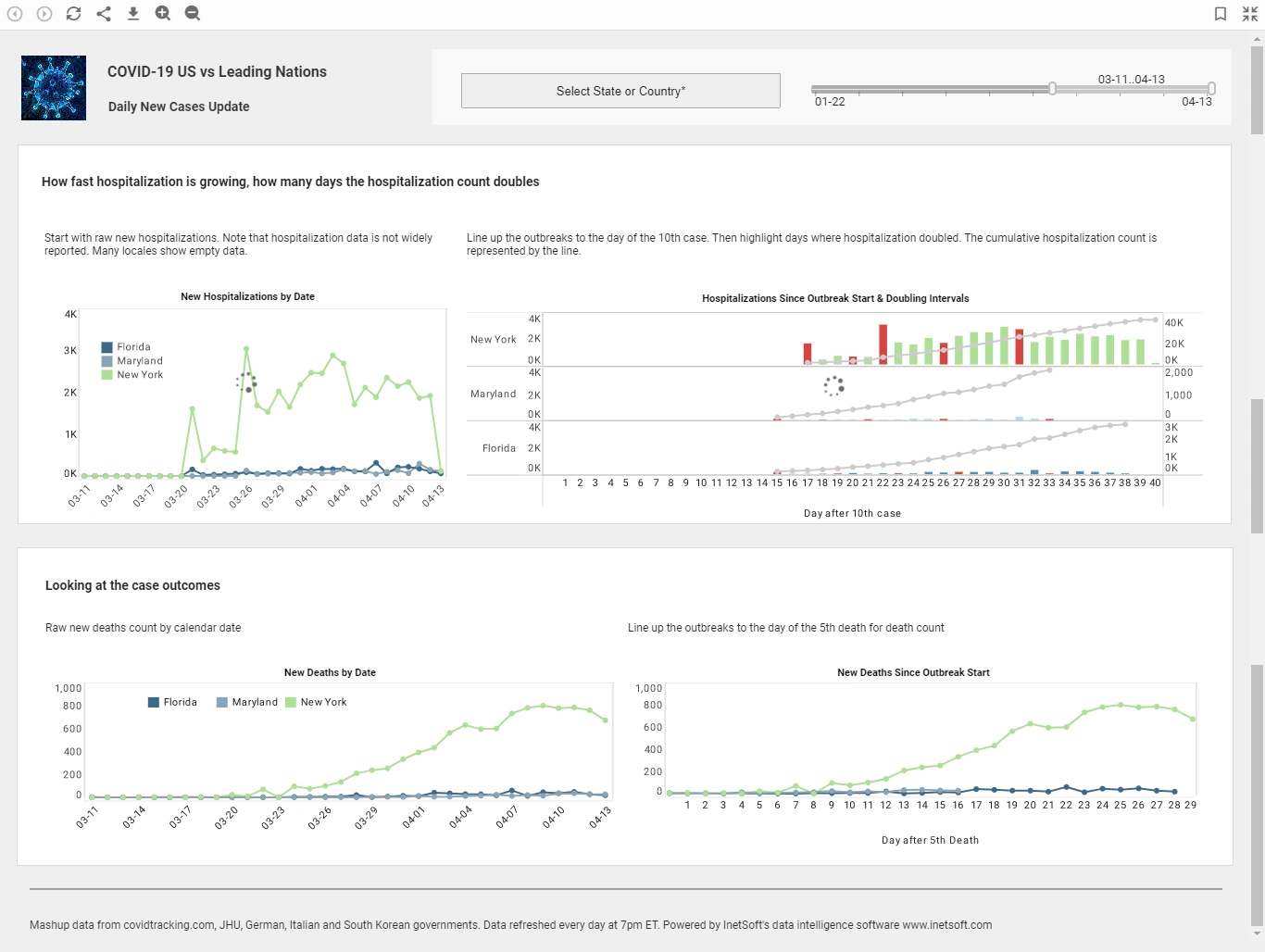1265x952 pixels.
Task: Open the Select State or Country dropdown
Action: pos(620,90)
